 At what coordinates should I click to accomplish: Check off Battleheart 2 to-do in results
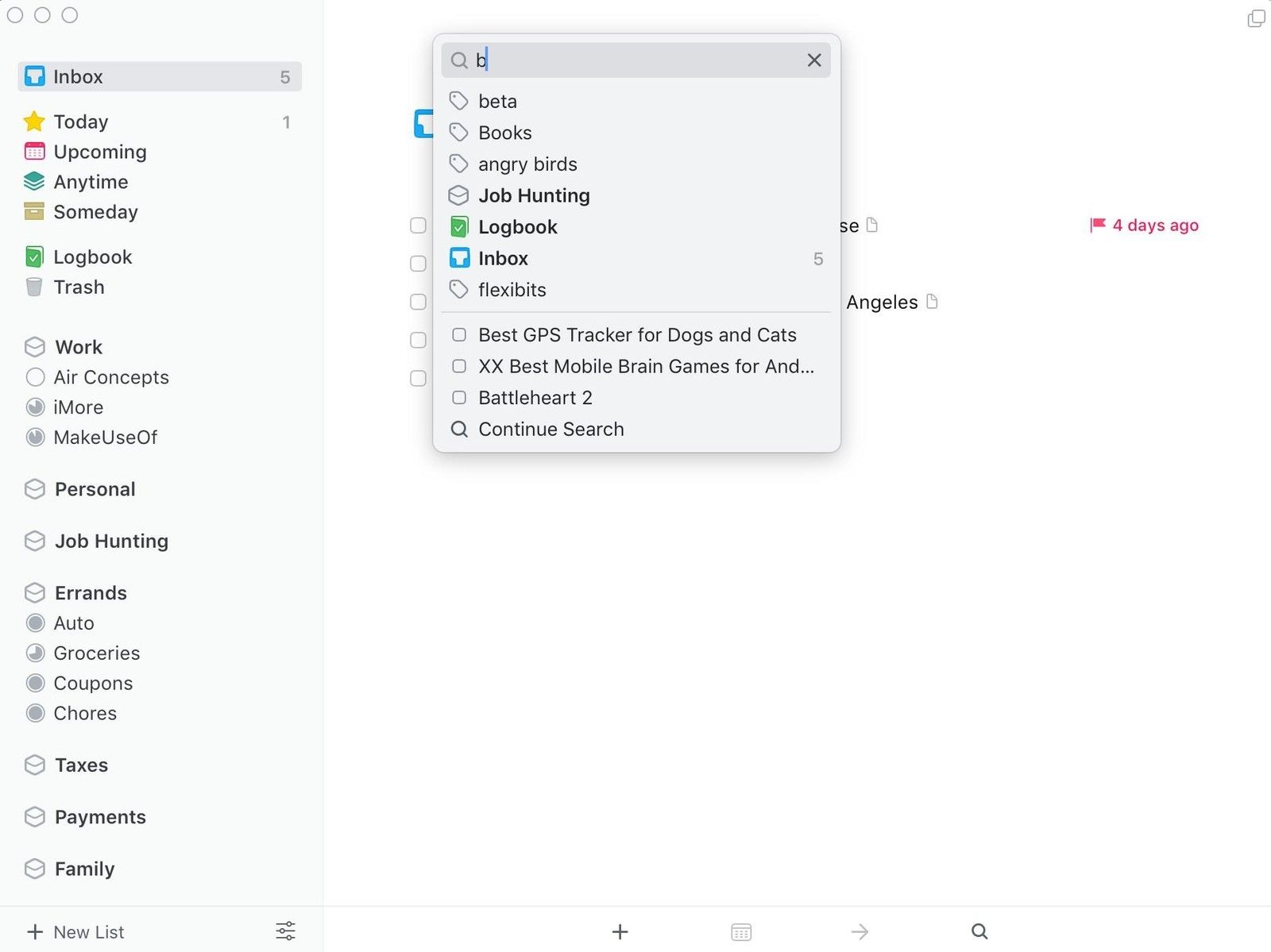(x=459, y=398)
